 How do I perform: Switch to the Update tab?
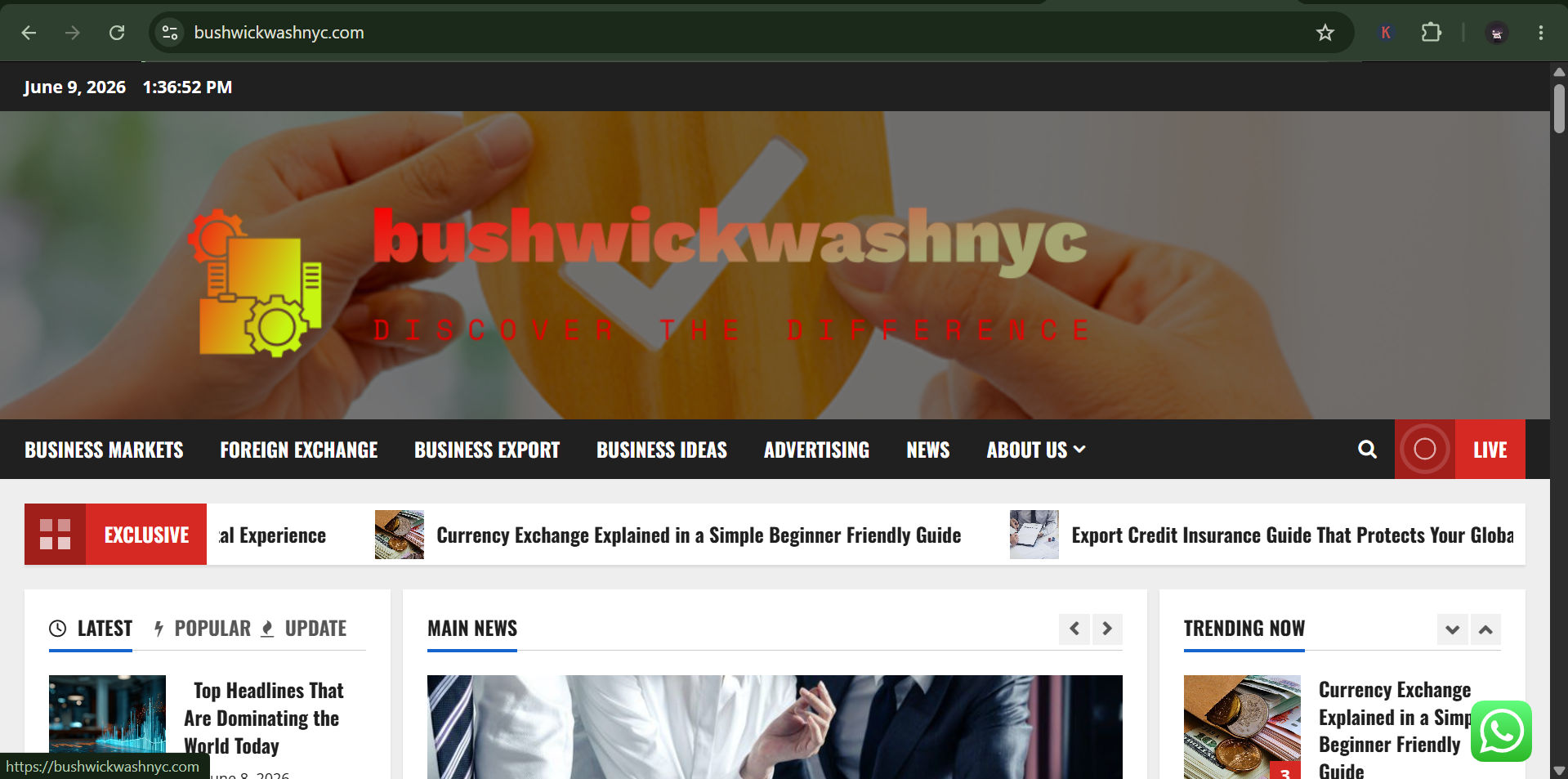(304, 629)
